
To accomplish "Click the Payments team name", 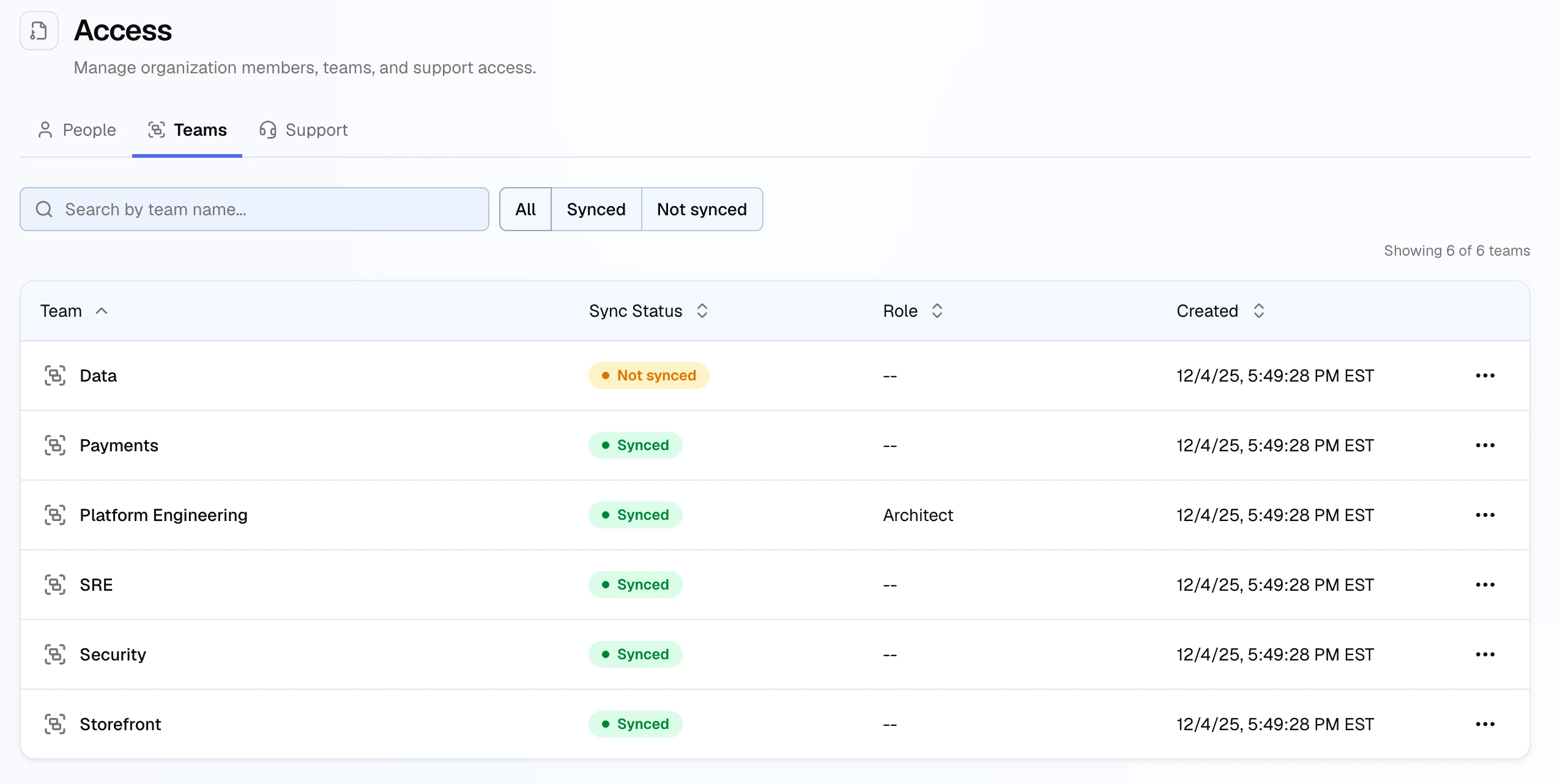I will [x=119, y=445].
